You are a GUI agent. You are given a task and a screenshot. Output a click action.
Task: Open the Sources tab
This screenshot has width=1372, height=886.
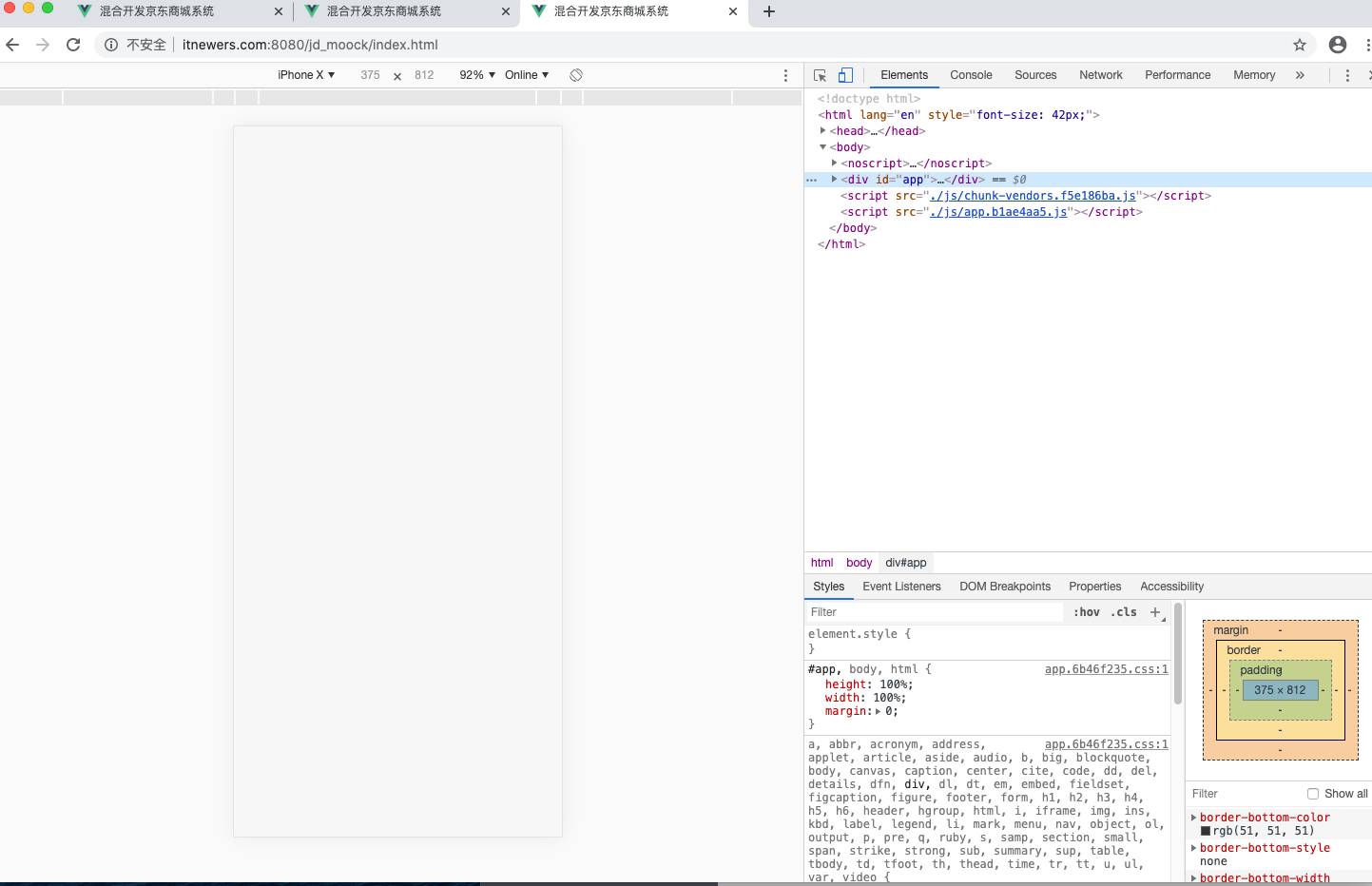point(1035,75)
